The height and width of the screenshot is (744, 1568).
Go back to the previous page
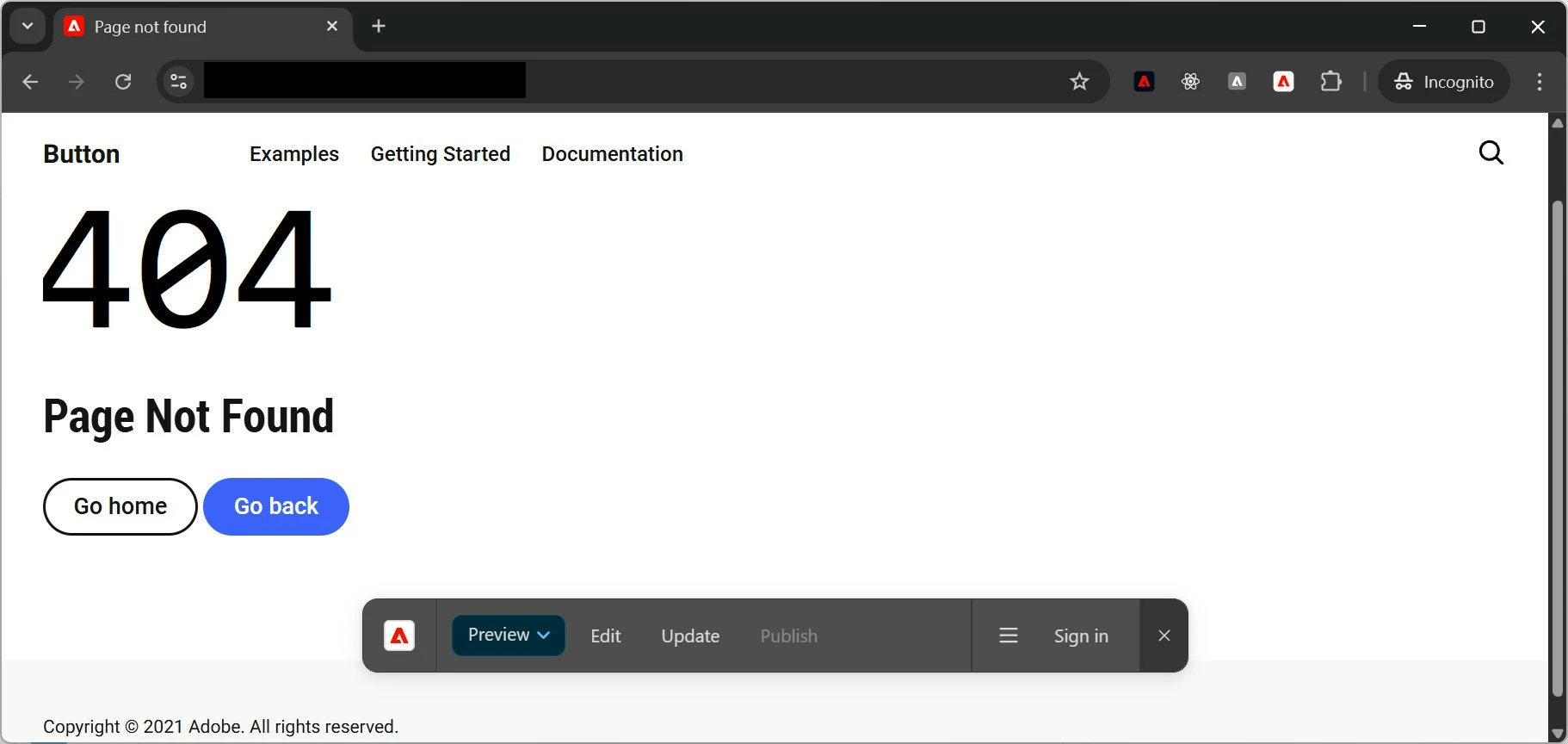[30, 82]
